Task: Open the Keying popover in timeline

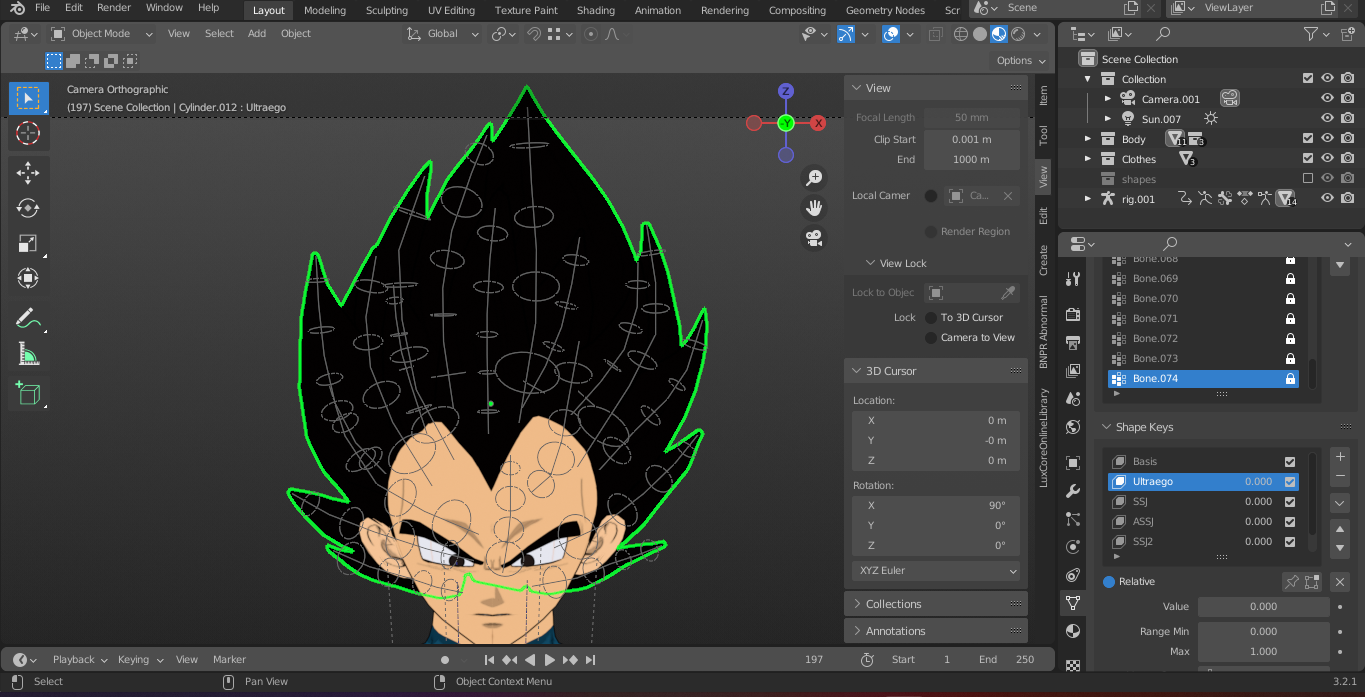Action: (x=139, y=660)
